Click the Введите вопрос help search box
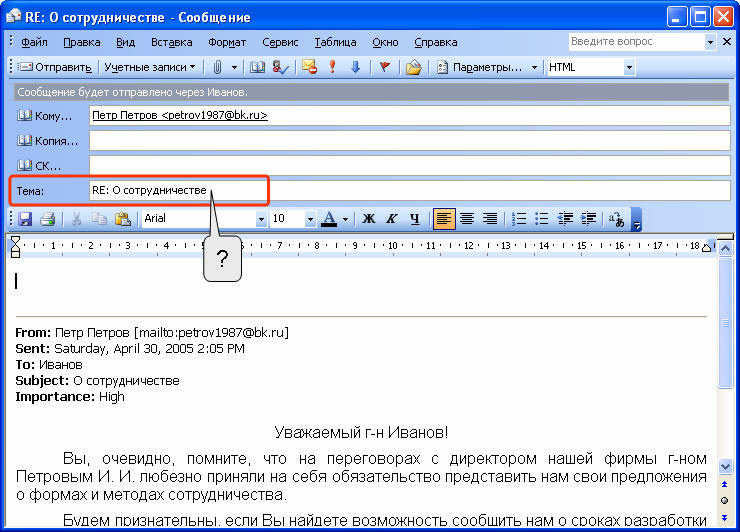740x532 pixels. (637, 42)
